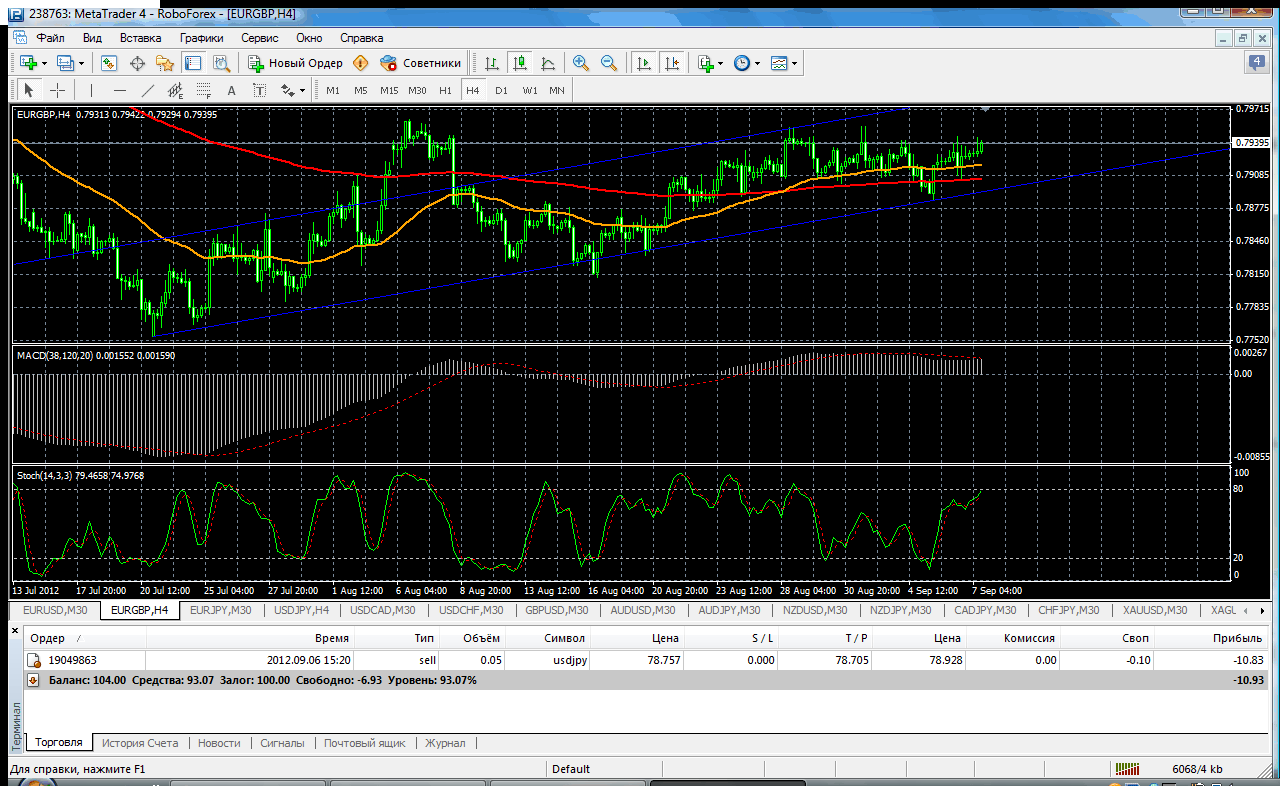1280x786 pixels.
Task: Set timeframe to D1
Action: (501, 90)
